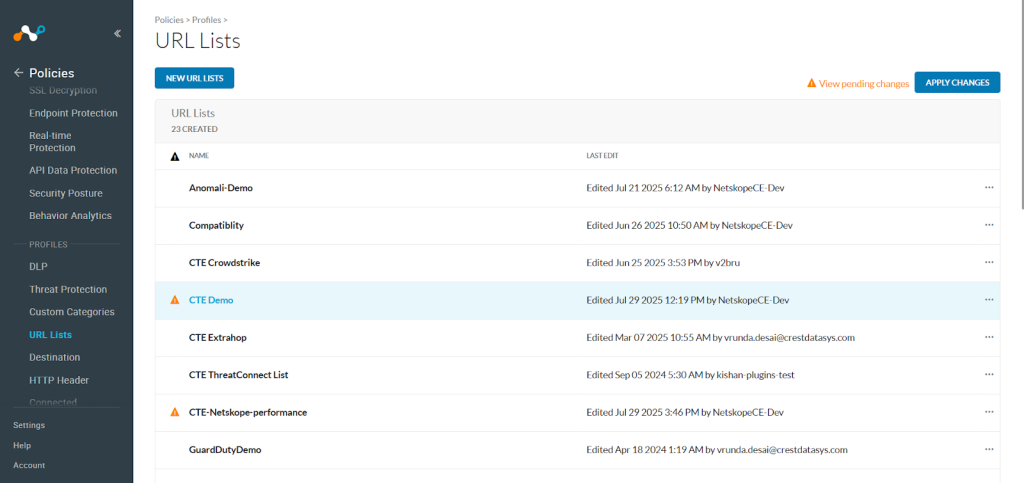Open Security Posture policies
The image size is (1024, 483).
tap(66, 193)
